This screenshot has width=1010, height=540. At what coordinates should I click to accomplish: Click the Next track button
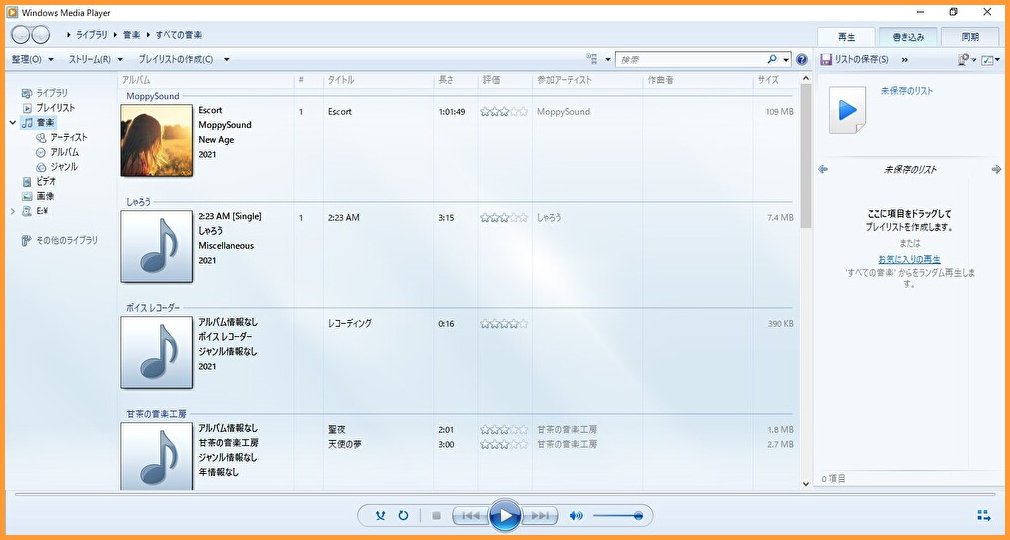[540, 516]
